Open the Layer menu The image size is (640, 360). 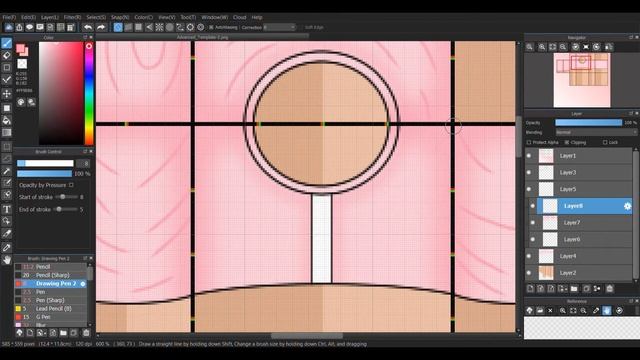pyautogui.click(x=49, y=18)
